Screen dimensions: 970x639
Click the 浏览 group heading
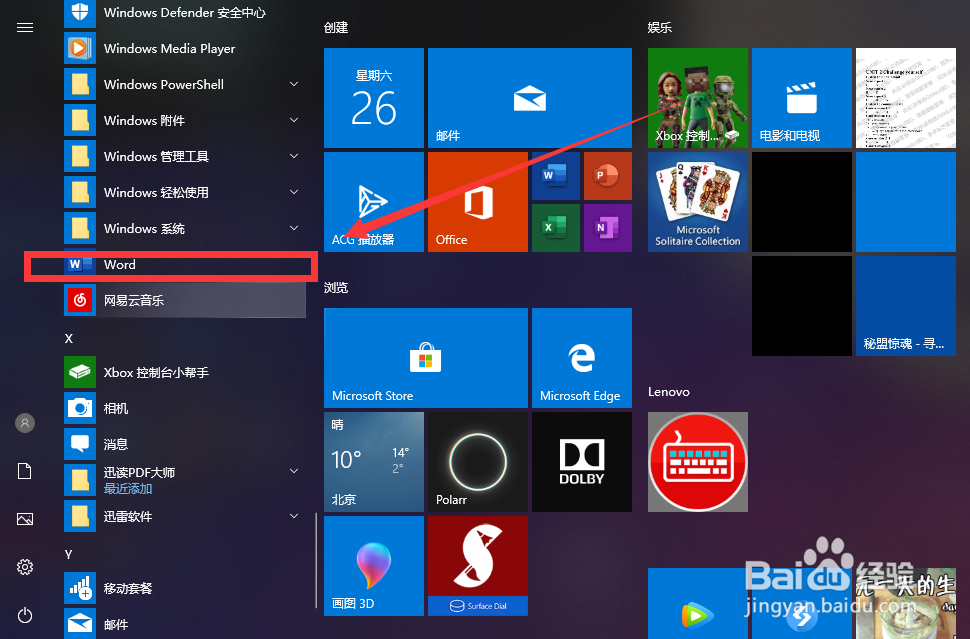(336, 287)
